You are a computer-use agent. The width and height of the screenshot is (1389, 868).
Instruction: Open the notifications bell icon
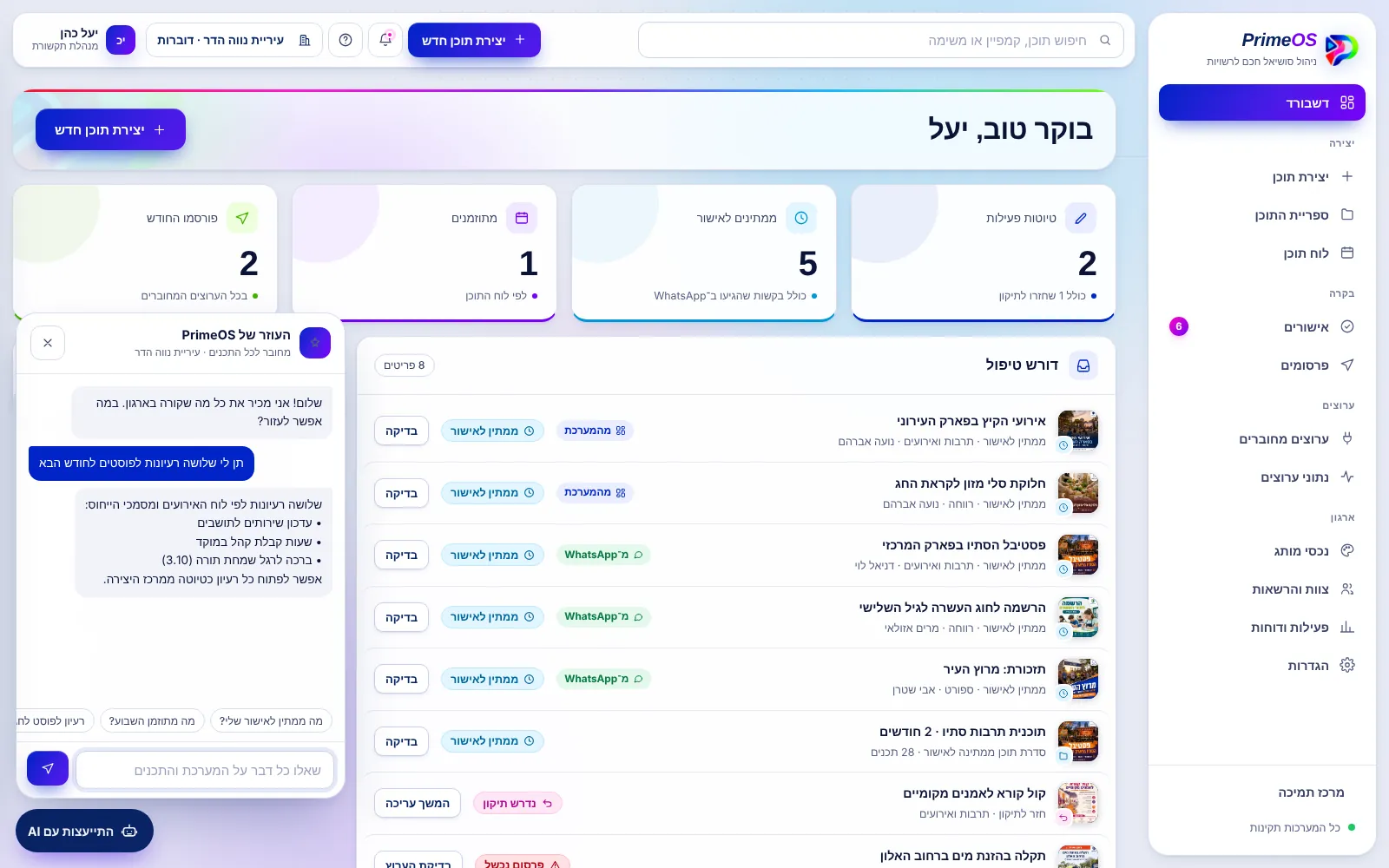tap(386, 40)
